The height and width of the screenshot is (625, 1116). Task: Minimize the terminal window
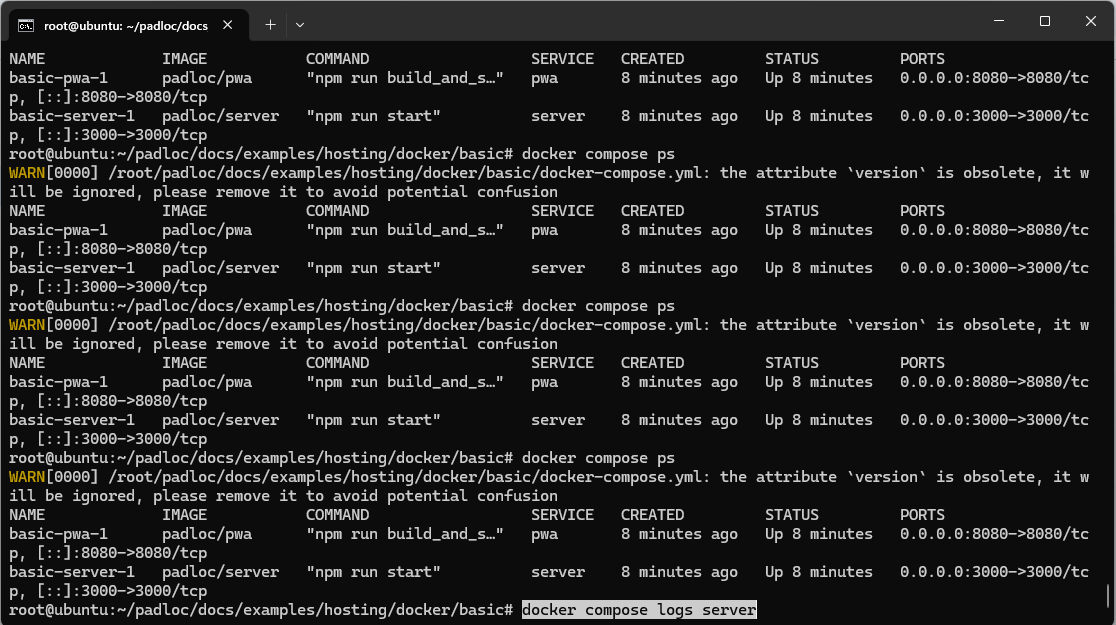click(999, 21)
